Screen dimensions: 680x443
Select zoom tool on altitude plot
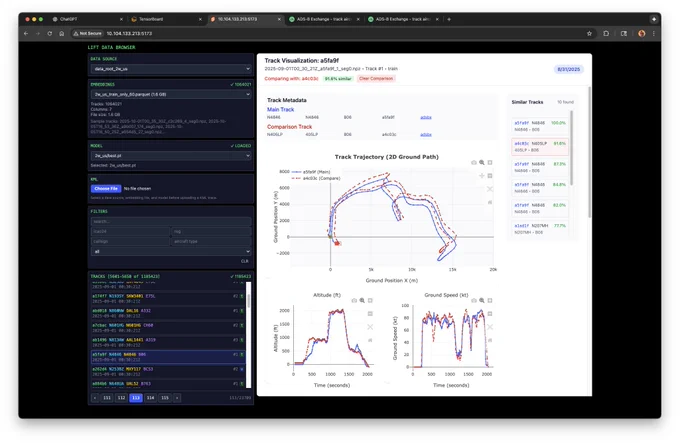pyautogui.click(x=362, y=300)
